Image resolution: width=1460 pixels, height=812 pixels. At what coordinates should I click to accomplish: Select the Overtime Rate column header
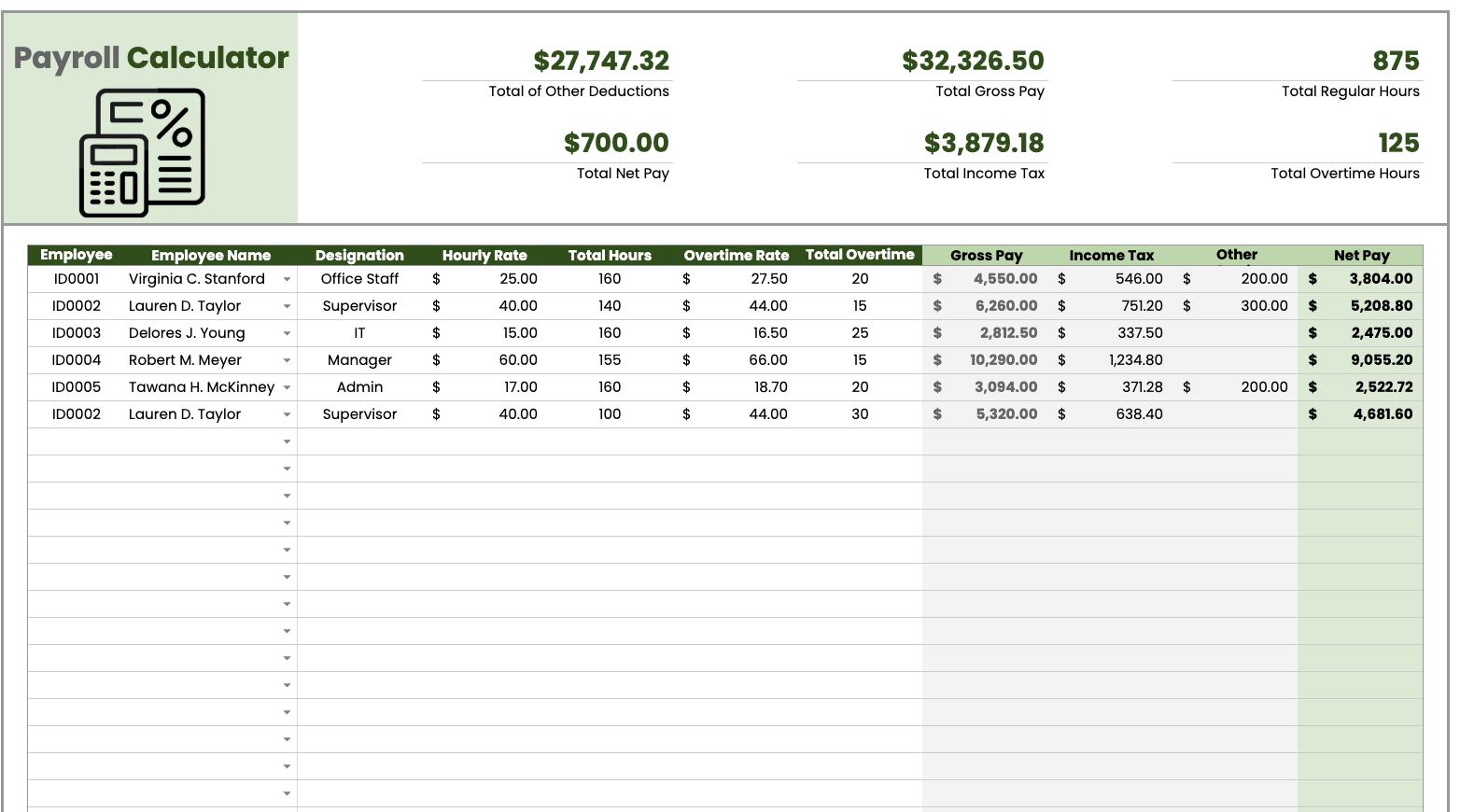coord(736,256)
